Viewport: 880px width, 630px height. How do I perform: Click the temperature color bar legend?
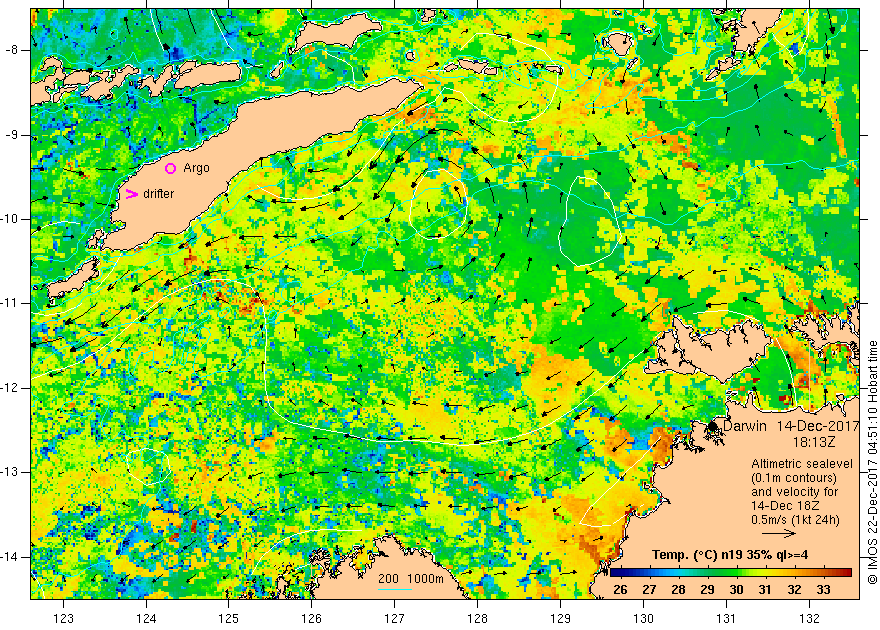[x=731, y=573]
